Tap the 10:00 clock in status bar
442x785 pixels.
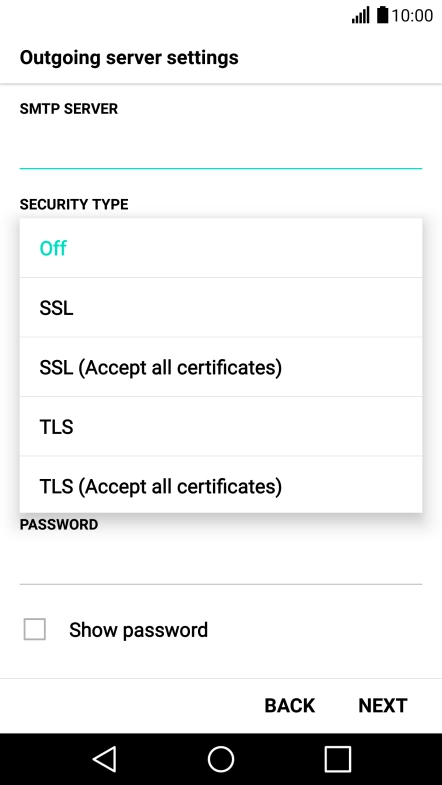point(412,16)
